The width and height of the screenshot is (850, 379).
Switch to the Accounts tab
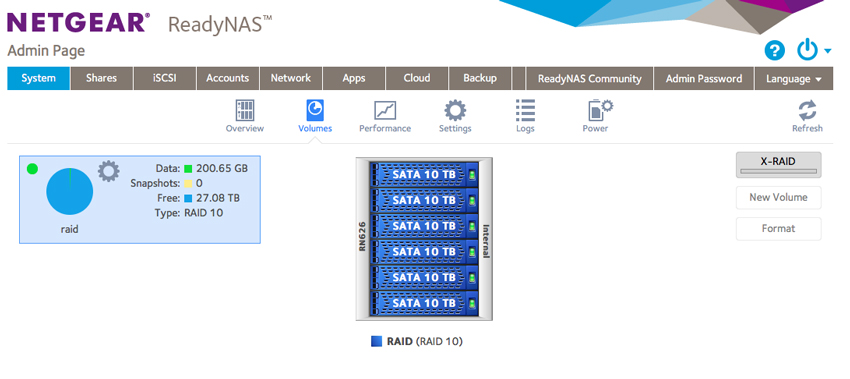(228, 78)
